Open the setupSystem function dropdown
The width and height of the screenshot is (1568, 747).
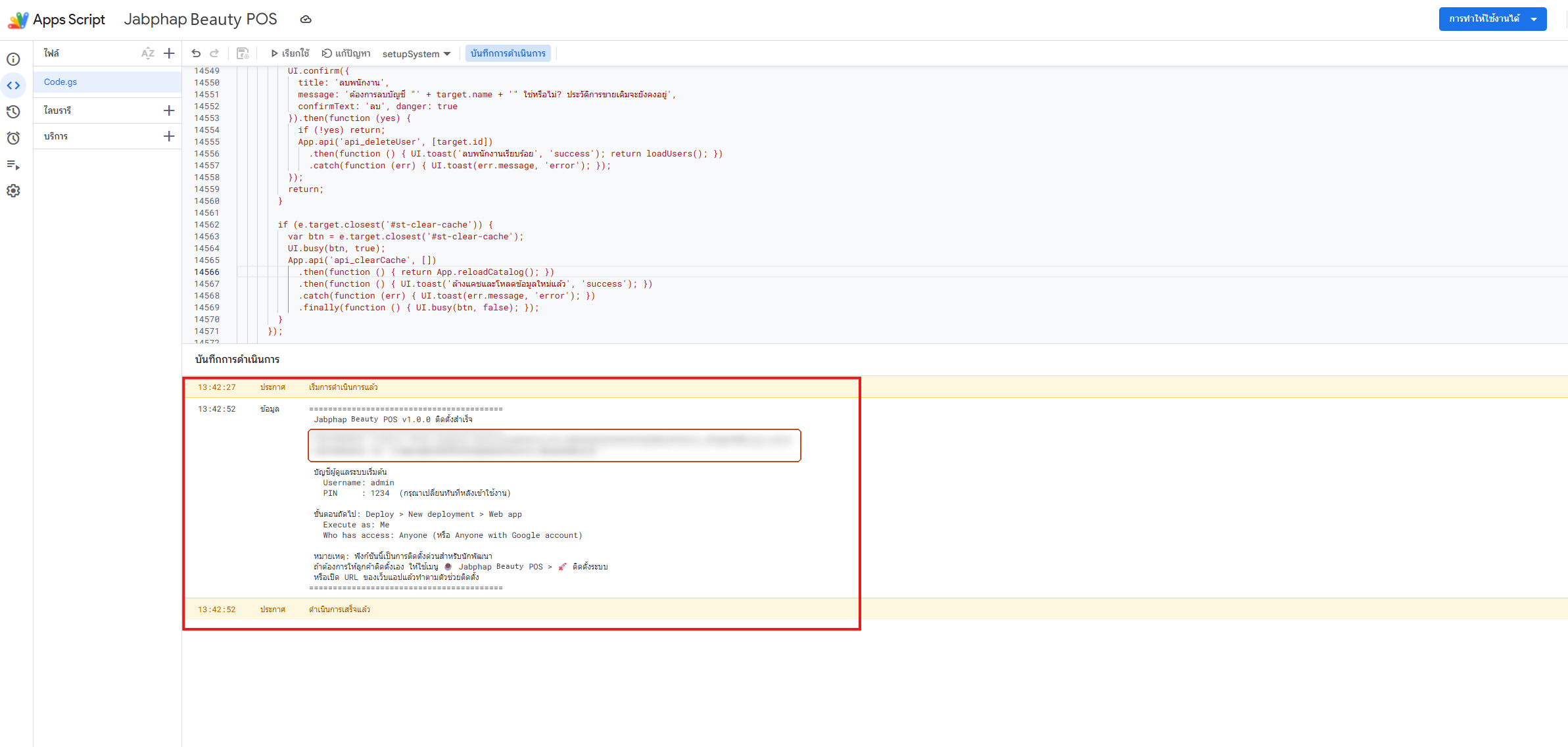click(x=416, y=54)
